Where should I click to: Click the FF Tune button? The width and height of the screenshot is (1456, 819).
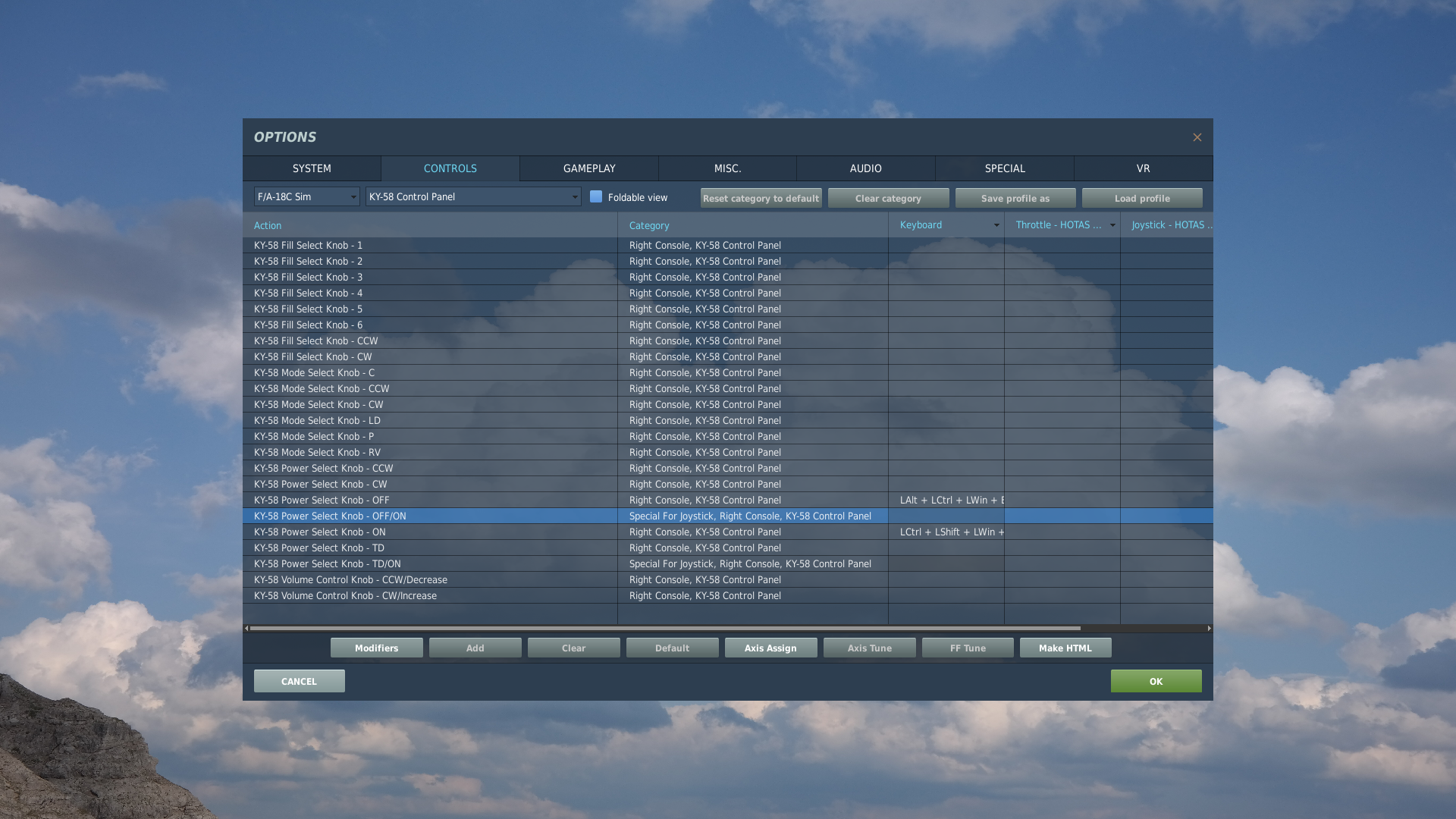[x=968, y=648]
